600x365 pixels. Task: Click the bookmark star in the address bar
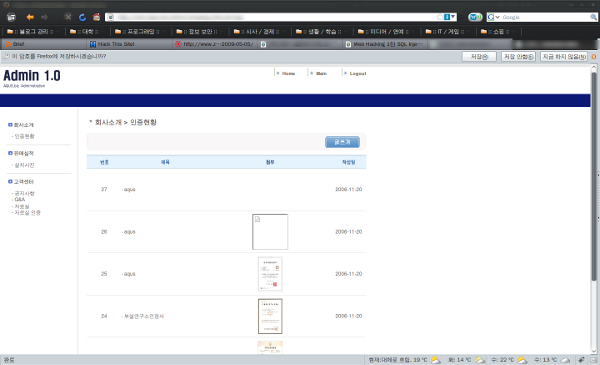(440, 17)
